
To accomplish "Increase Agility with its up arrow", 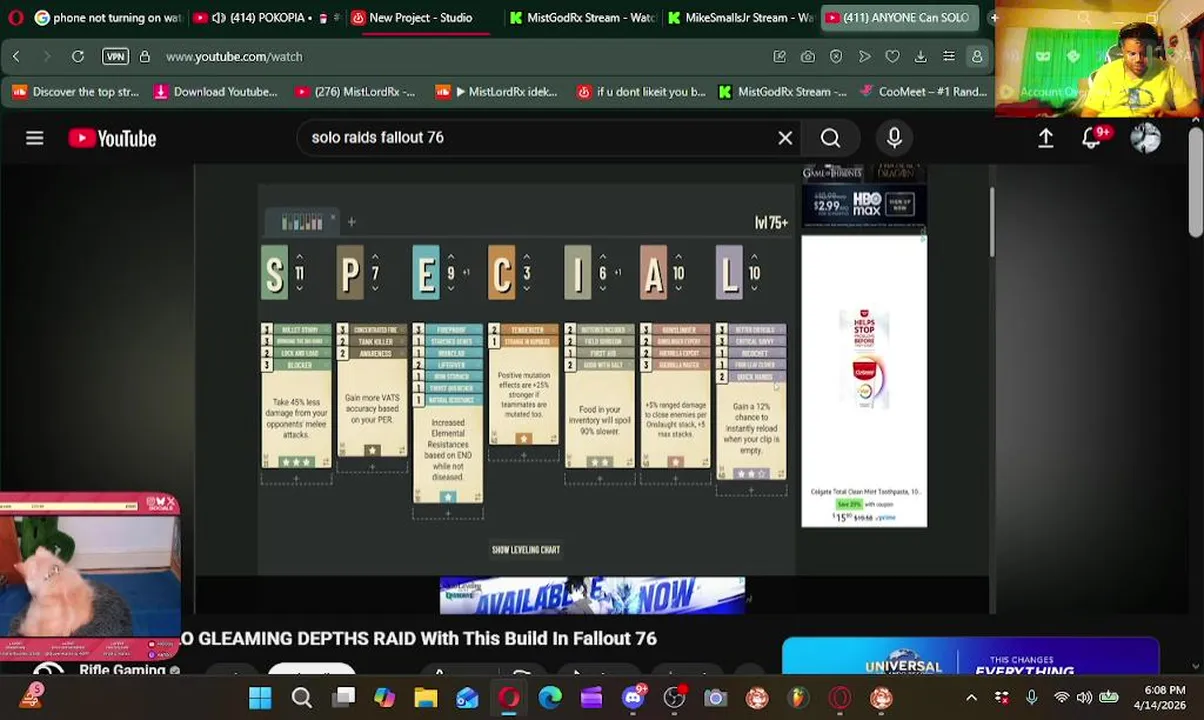I will pyautogui.click(x=678, y=257).
